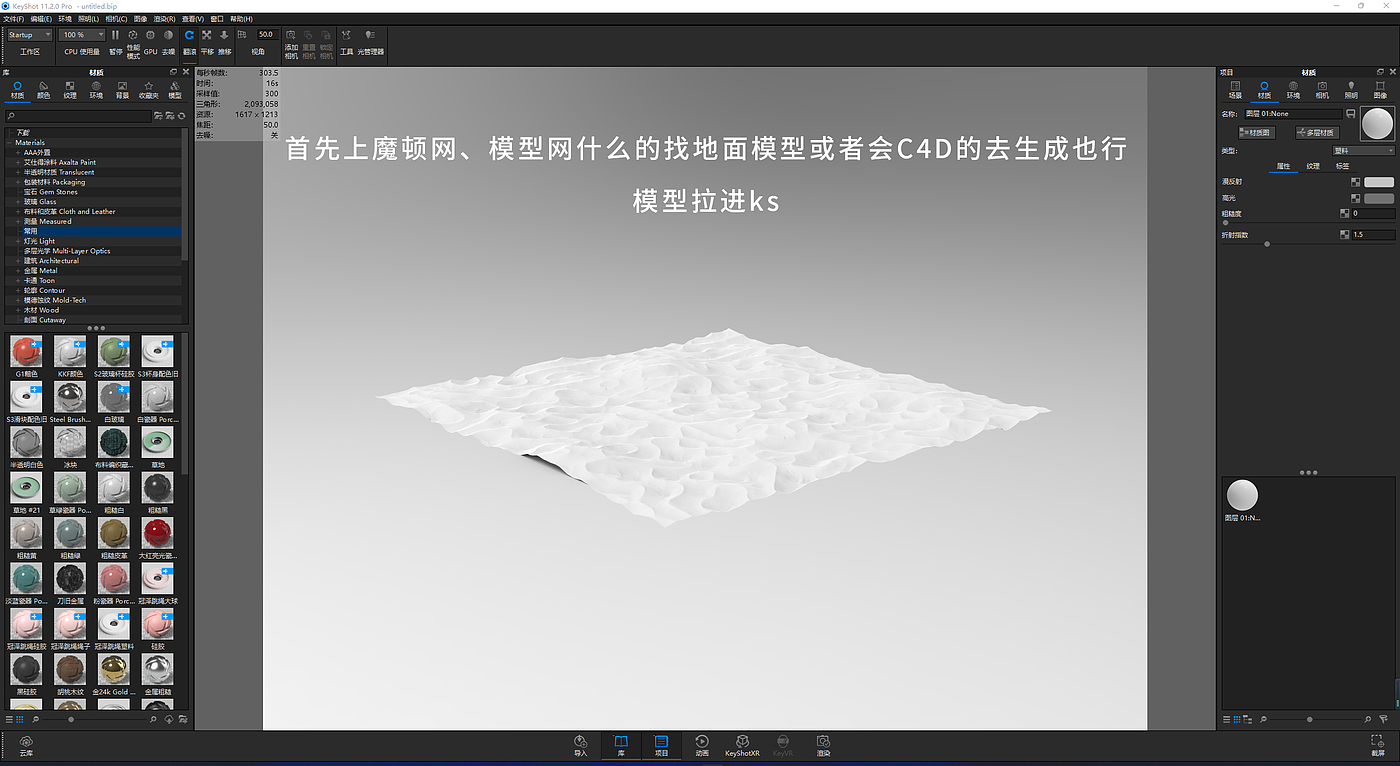
Task: Open project 场景 scene tab
Action: click(1234, 90)
